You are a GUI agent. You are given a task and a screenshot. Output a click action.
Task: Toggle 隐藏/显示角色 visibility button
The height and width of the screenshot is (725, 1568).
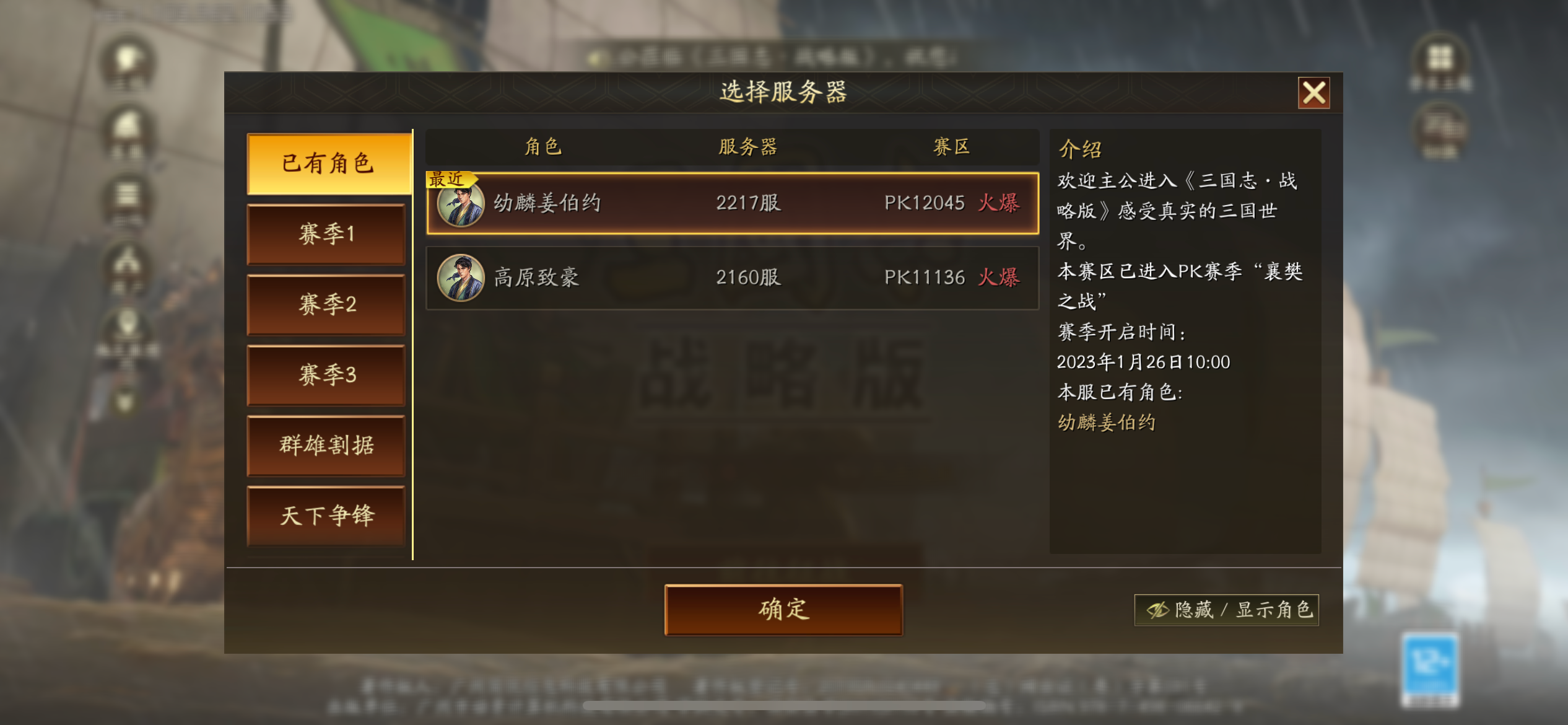point(1227,610)
